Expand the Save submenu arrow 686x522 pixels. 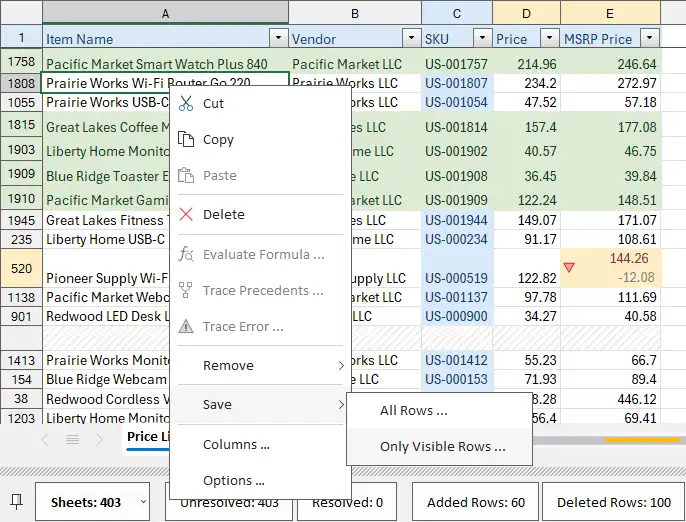pyautogui.click(x=341, y=405)
